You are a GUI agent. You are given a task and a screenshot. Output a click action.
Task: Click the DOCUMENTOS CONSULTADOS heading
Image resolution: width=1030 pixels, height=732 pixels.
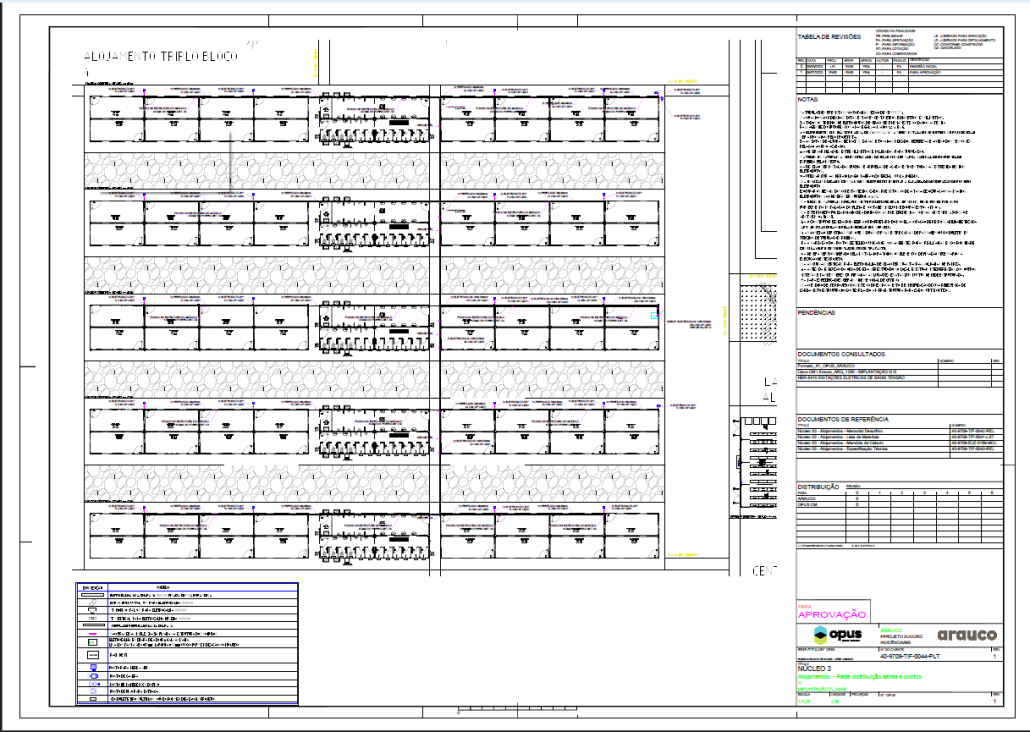(x=842, y=354)
